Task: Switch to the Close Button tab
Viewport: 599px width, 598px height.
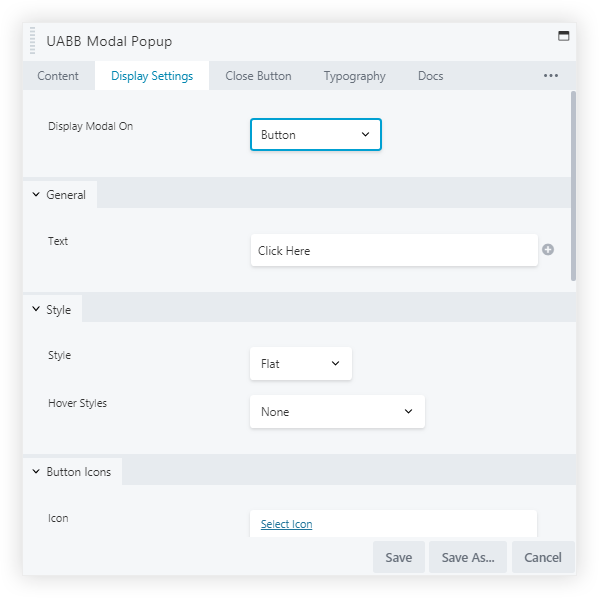Action: [258, 76]
